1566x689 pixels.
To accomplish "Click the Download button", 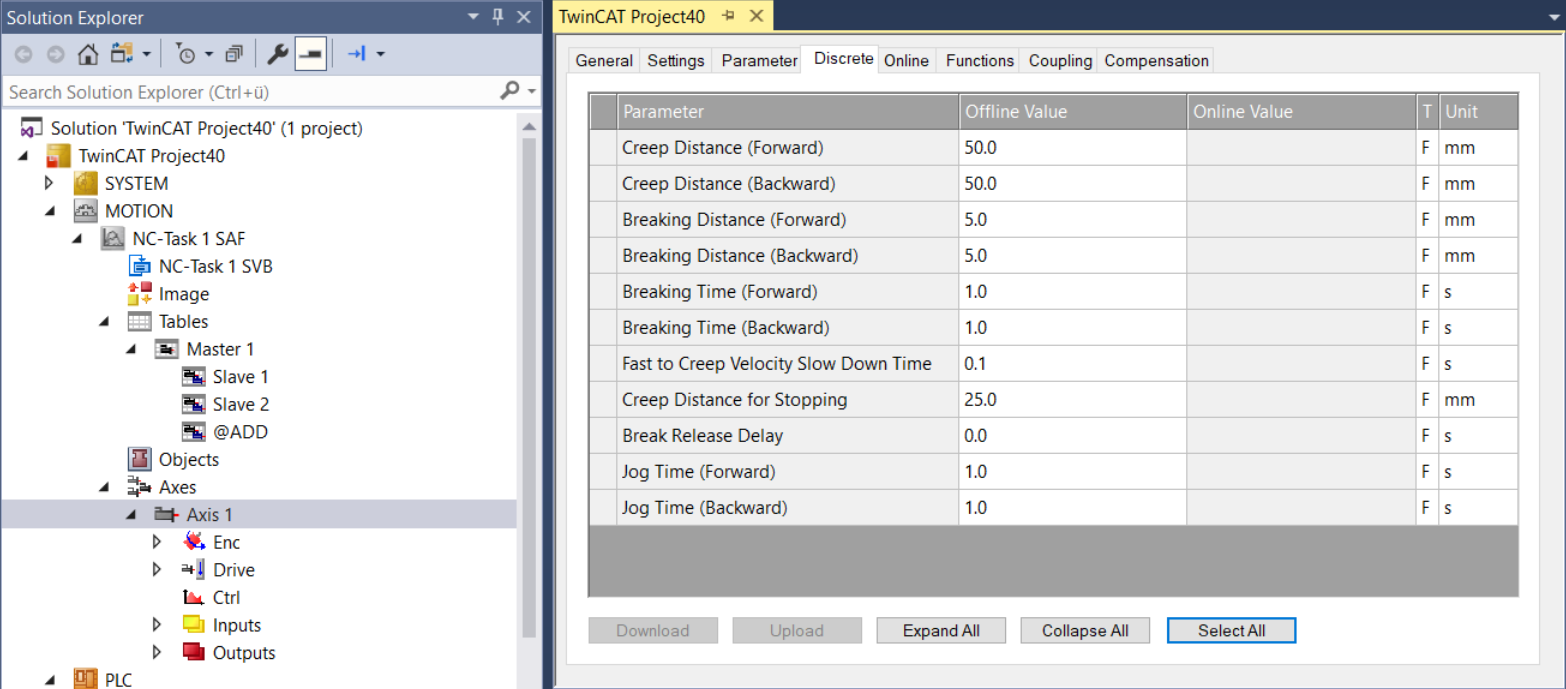I will (653, 631).
